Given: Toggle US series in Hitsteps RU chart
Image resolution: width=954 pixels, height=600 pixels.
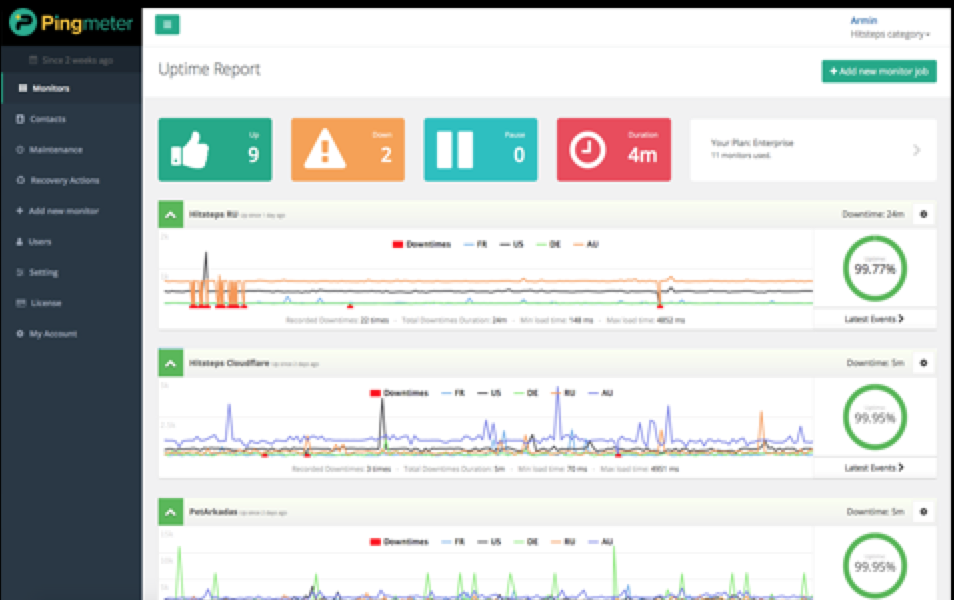Looking at the screenshot, I should 512,245.
